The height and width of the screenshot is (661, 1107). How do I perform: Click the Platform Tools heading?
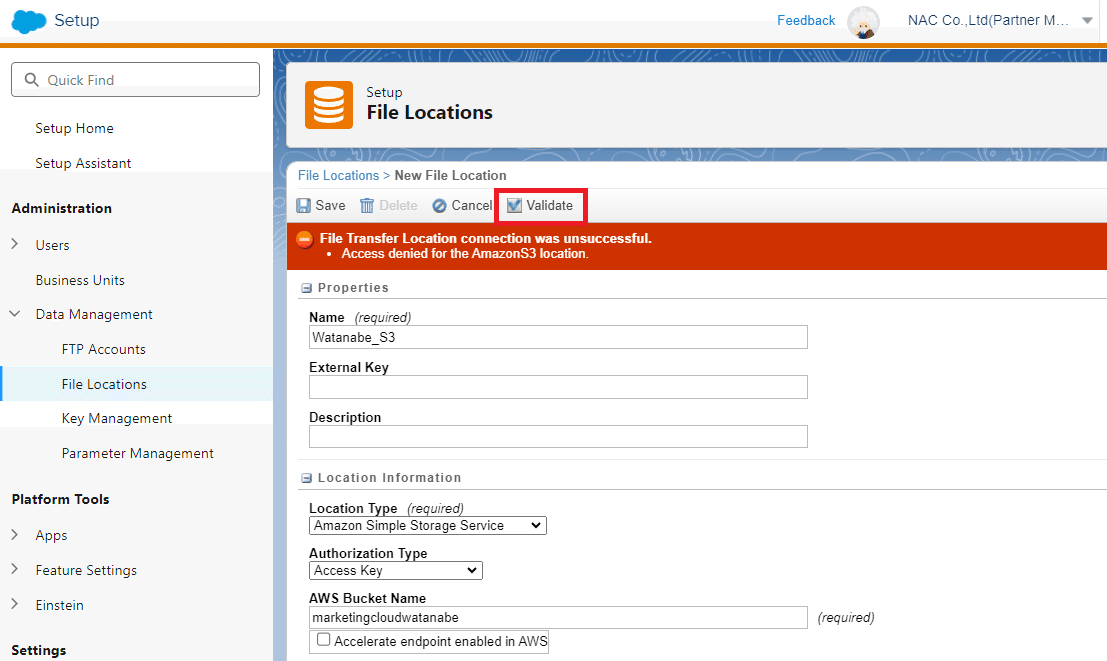click(x=61, y=499)
